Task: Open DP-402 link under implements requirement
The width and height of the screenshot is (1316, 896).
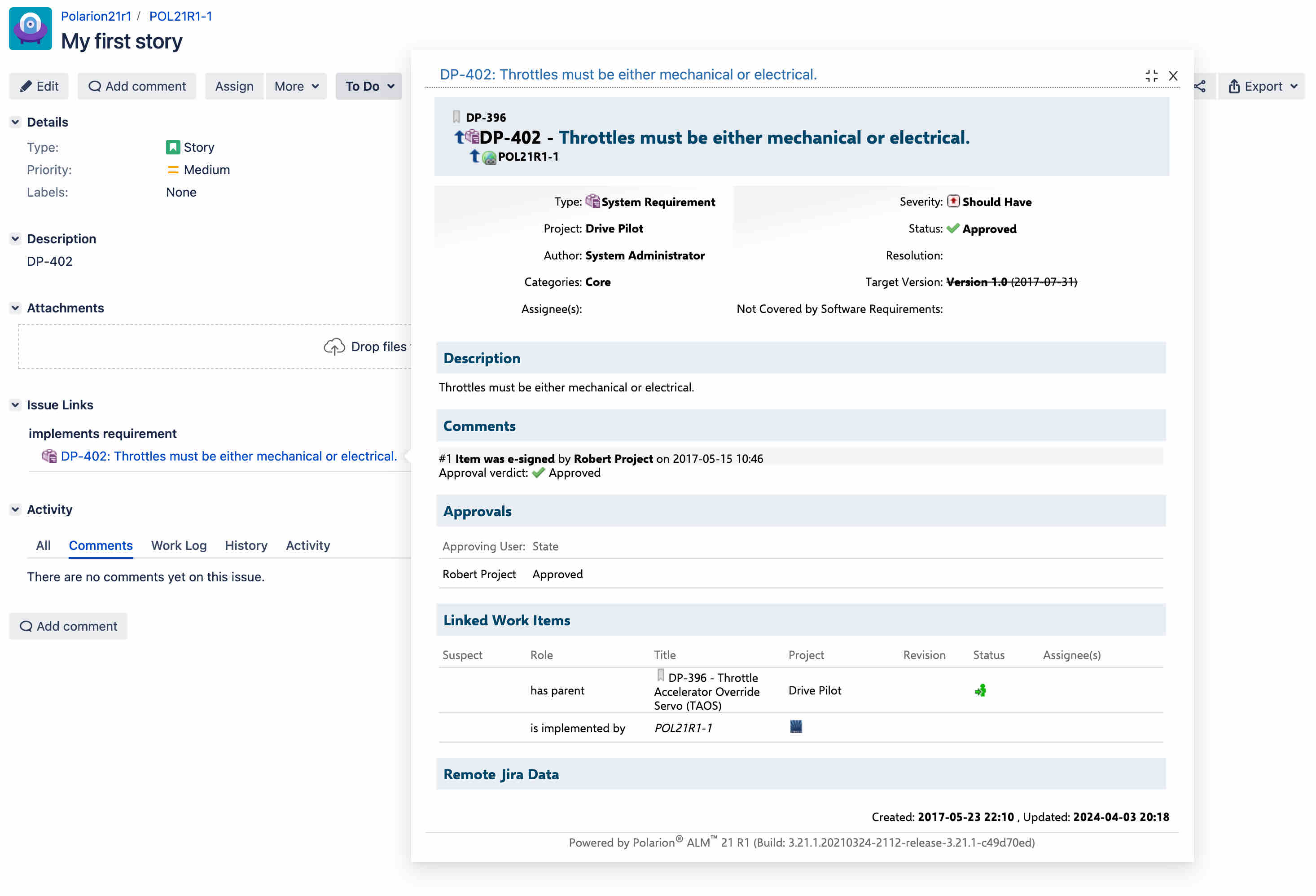Action: 228,456
